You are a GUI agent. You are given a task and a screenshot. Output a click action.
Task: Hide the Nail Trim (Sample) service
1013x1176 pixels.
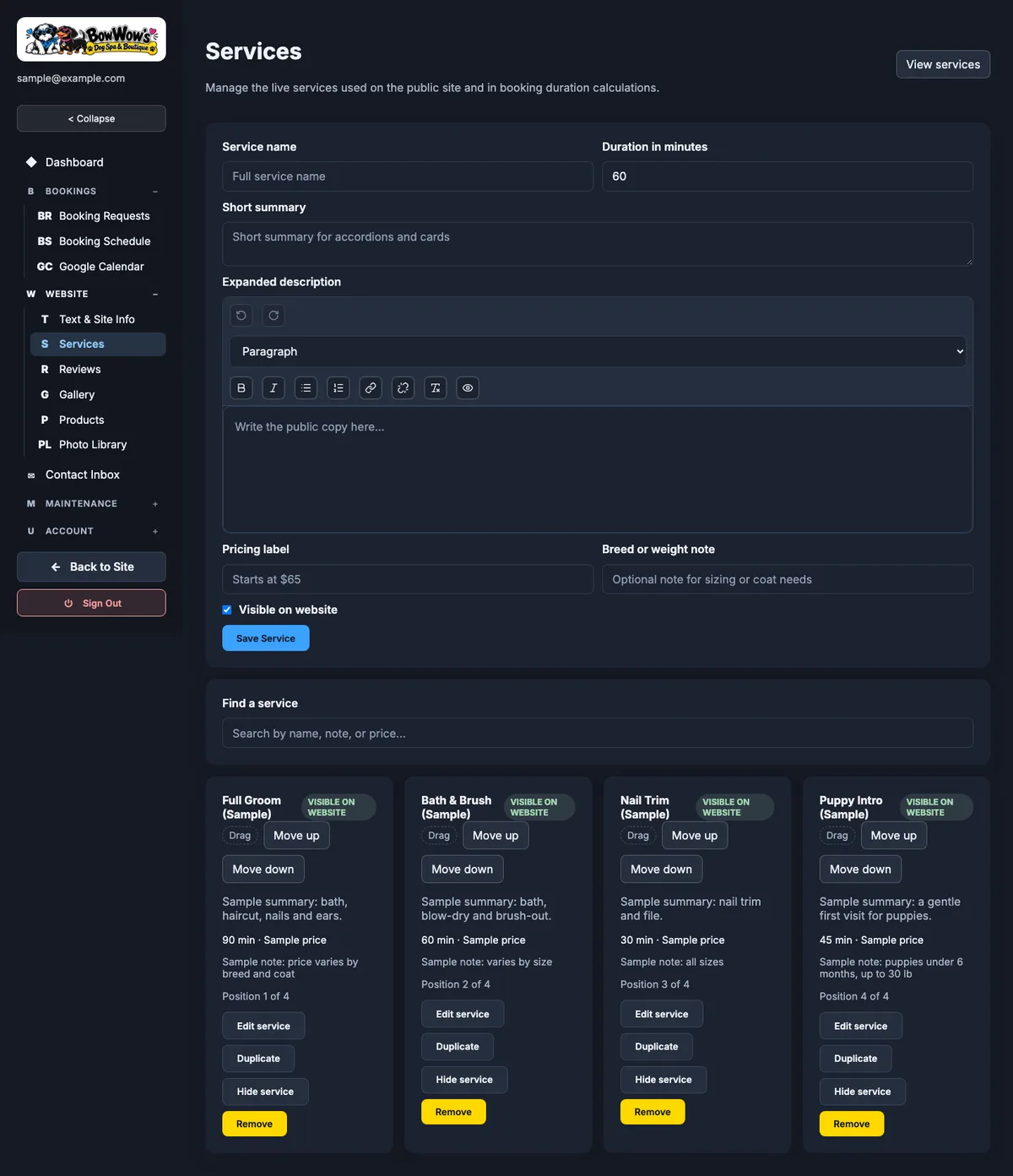(x=664, y=1080)
